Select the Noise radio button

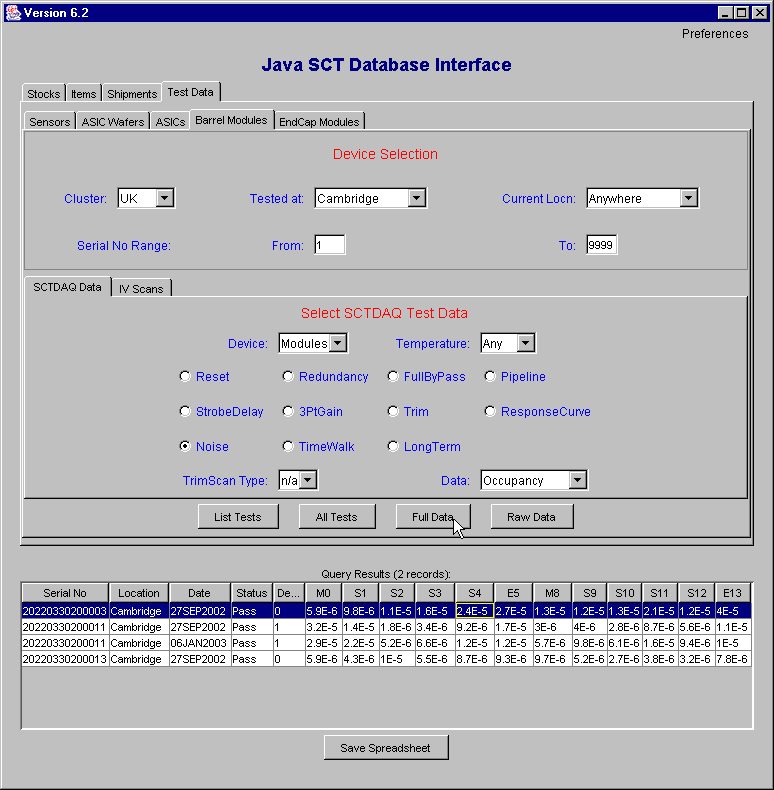pyautogui.click(x=185, y=446)
